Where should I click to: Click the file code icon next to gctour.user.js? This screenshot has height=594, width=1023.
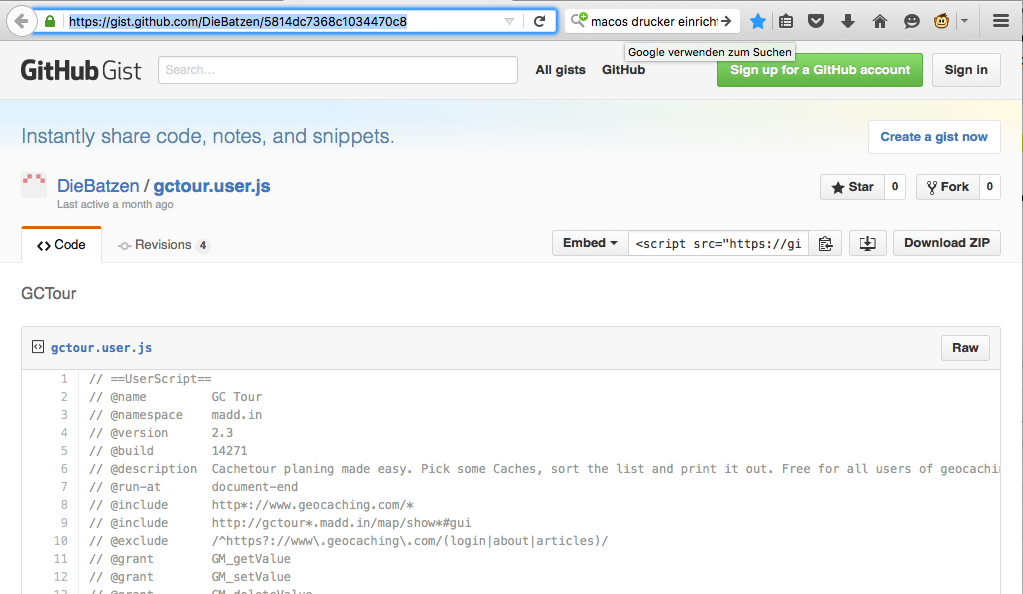point(38,347)
